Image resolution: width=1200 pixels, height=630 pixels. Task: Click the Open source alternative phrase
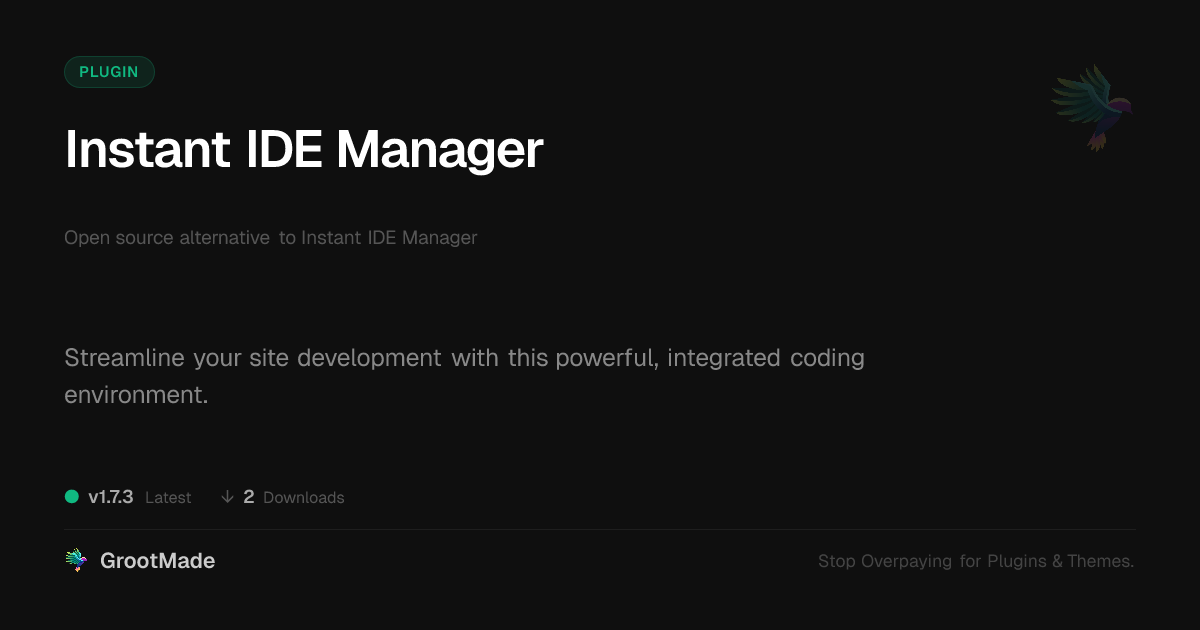coord(167,238)
